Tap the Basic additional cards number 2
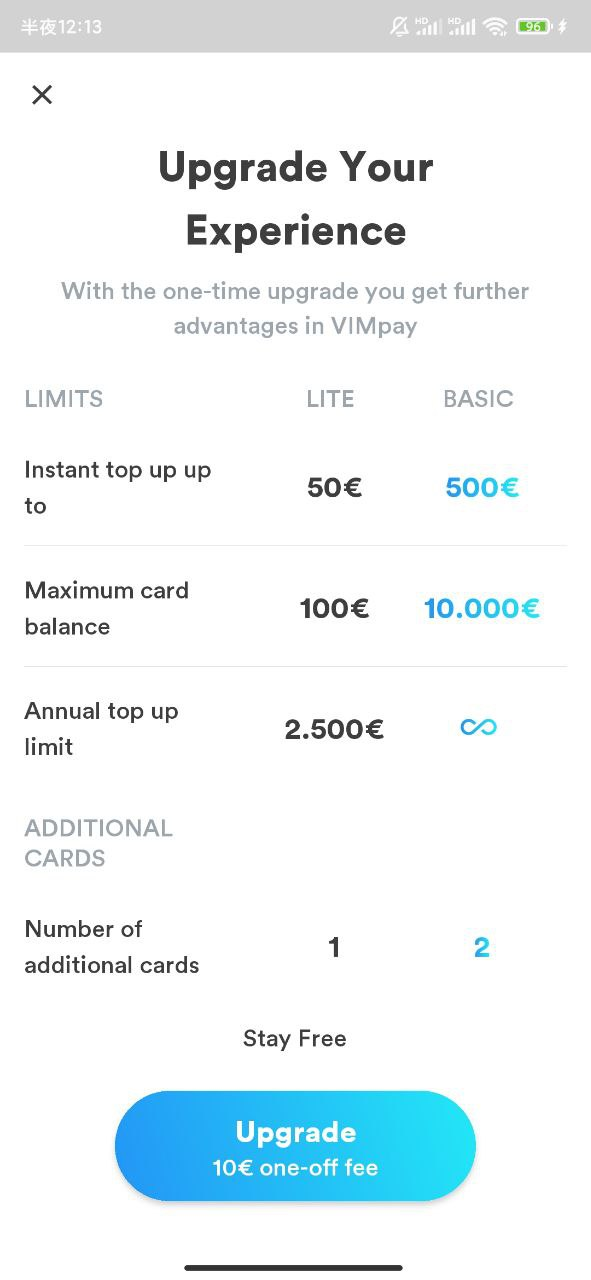Viewport: 591px width, 1280px height. [x=481, y=948]
